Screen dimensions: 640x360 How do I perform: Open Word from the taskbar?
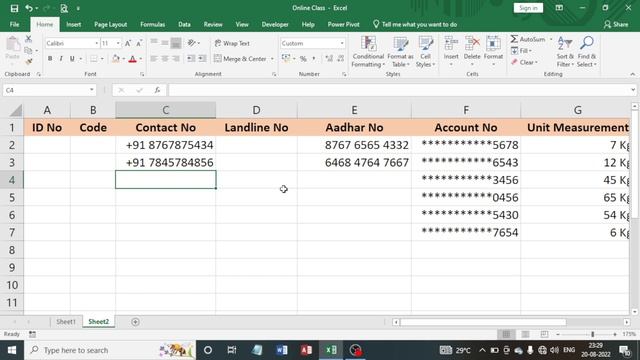coord(282,350)
